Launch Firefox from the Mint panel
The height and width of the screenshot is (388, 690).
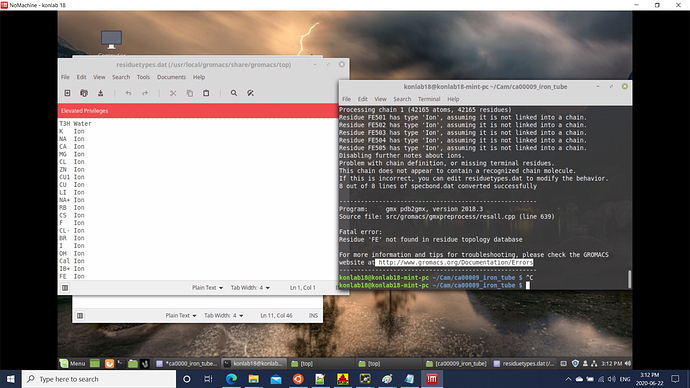(109, 363)
